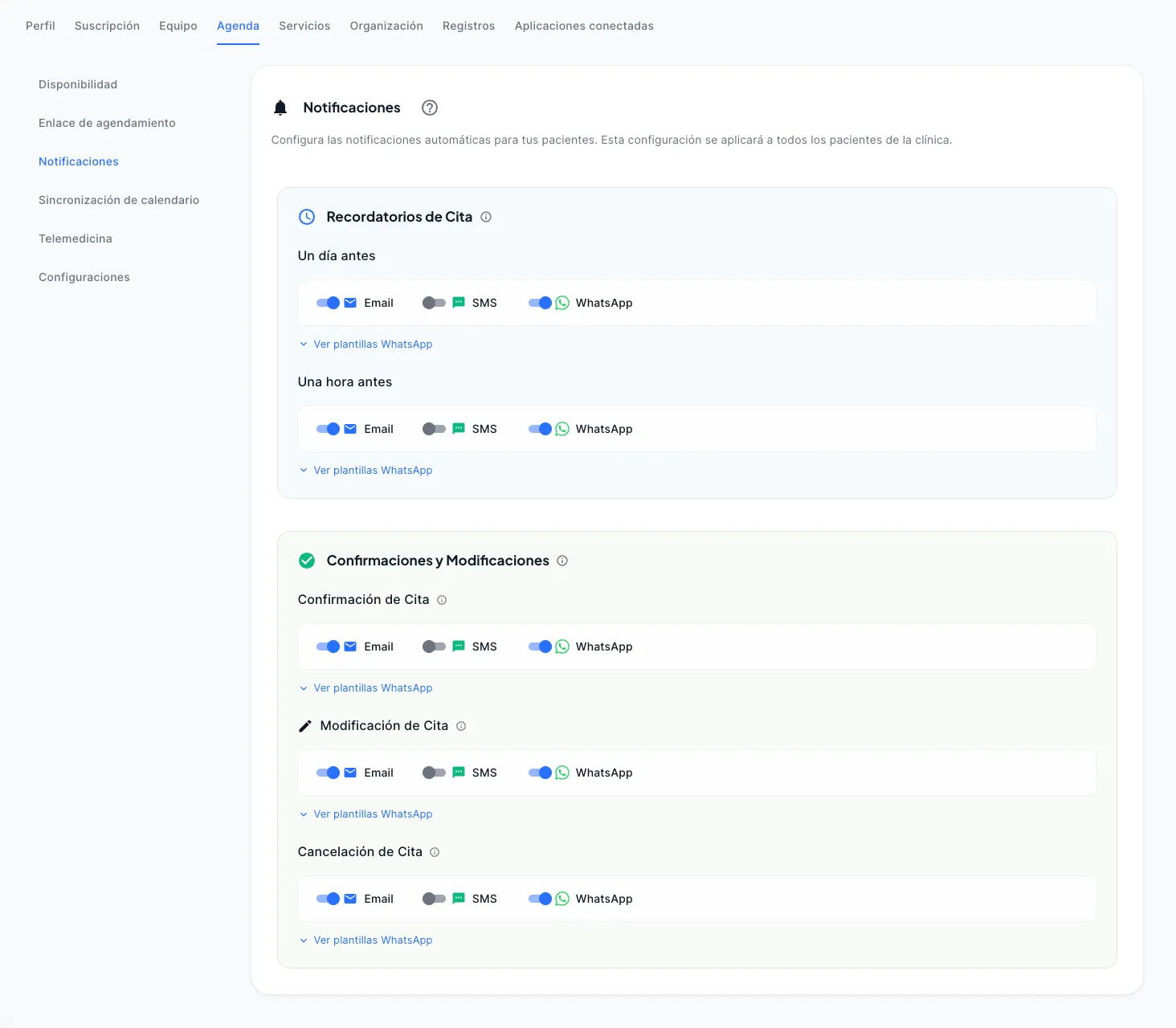
Task: Click the clock icon by Recordatorios de Cita
Action: pos(308,217)
